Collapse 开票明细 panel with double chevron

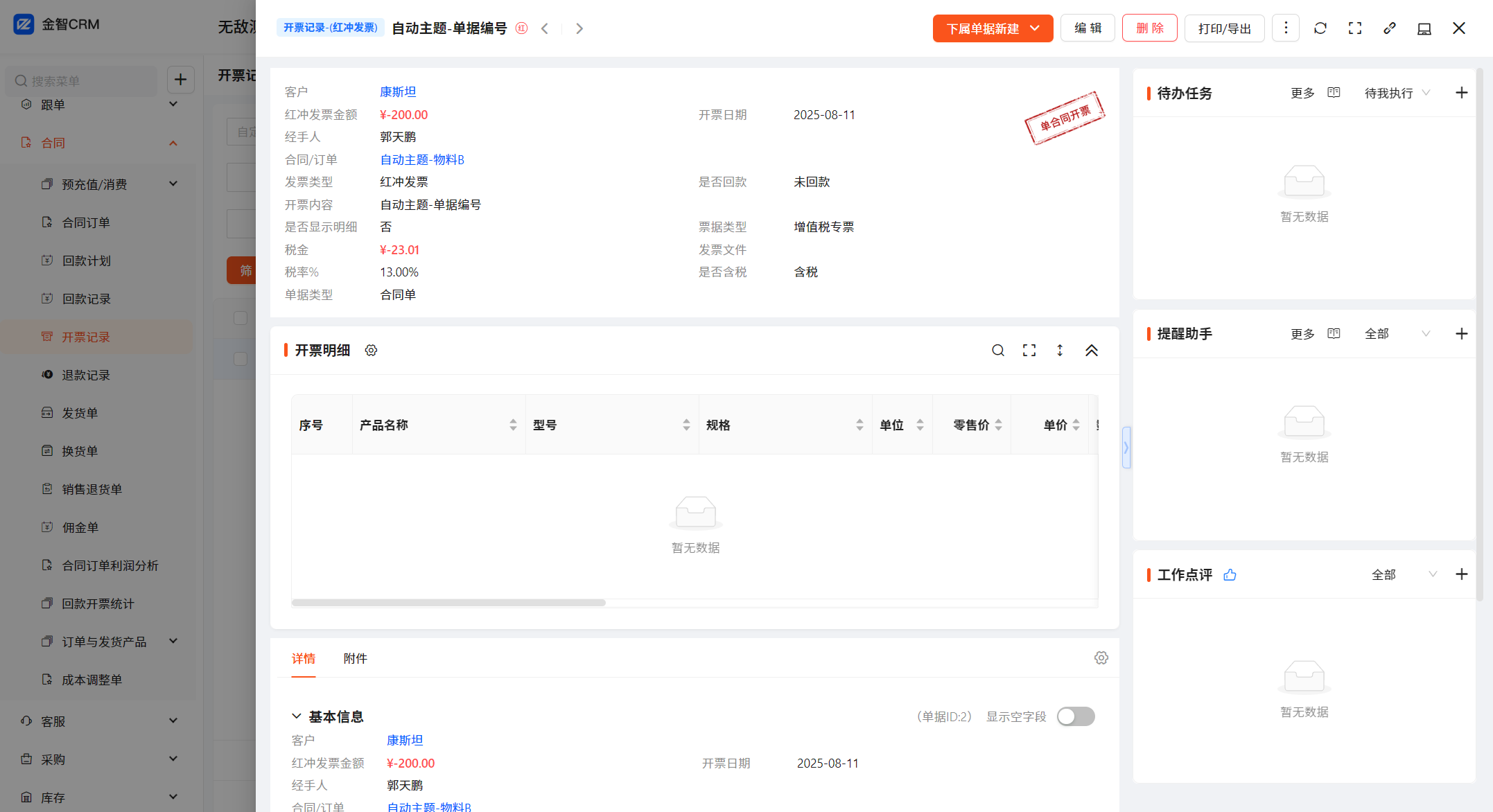(x=1091, y=351)
